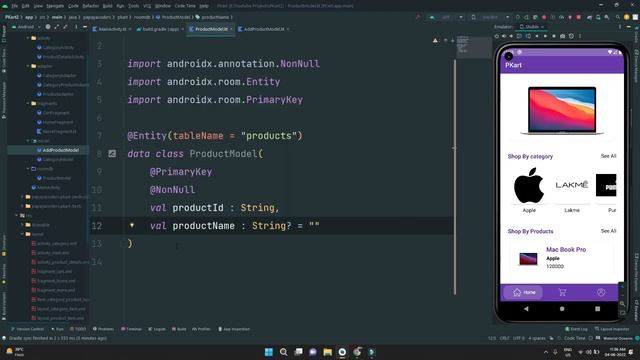This screenshot has height=360, width=640.
Task: Click Android home button on emulator
Action: [x=562, y=309]
